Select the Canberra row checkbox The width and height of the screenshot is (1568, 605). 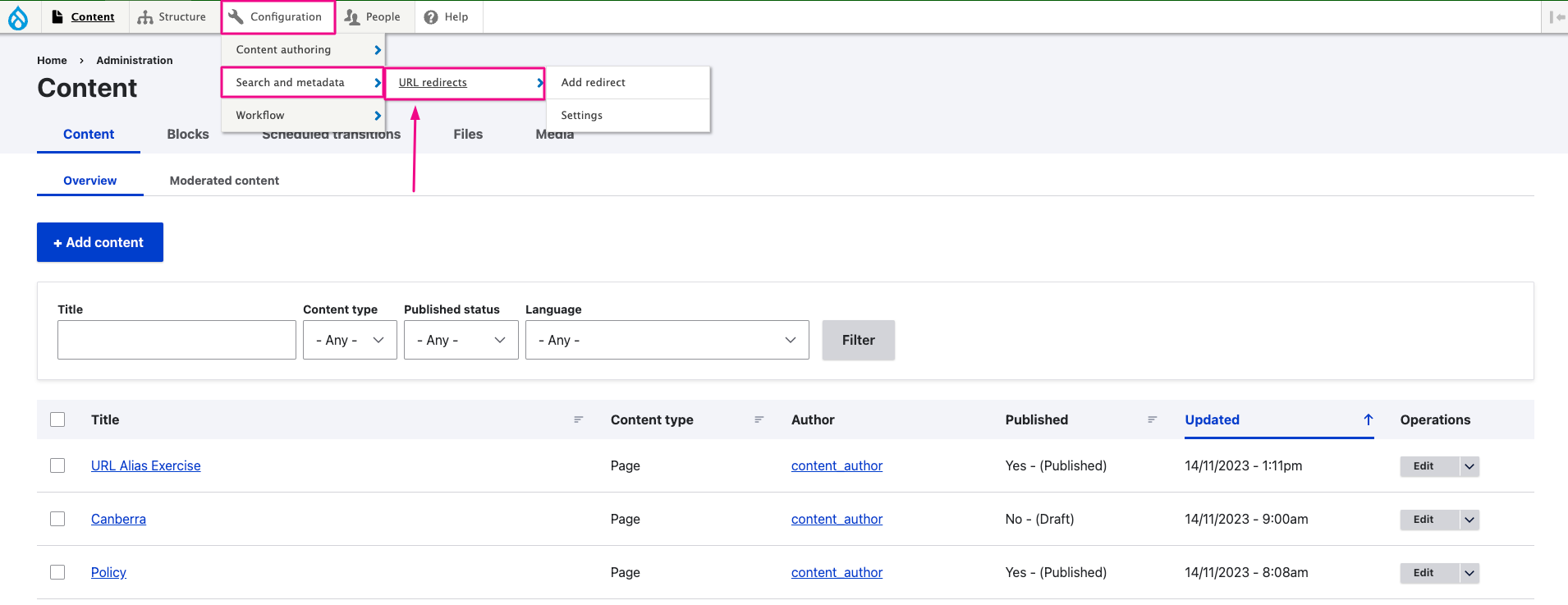57,519
